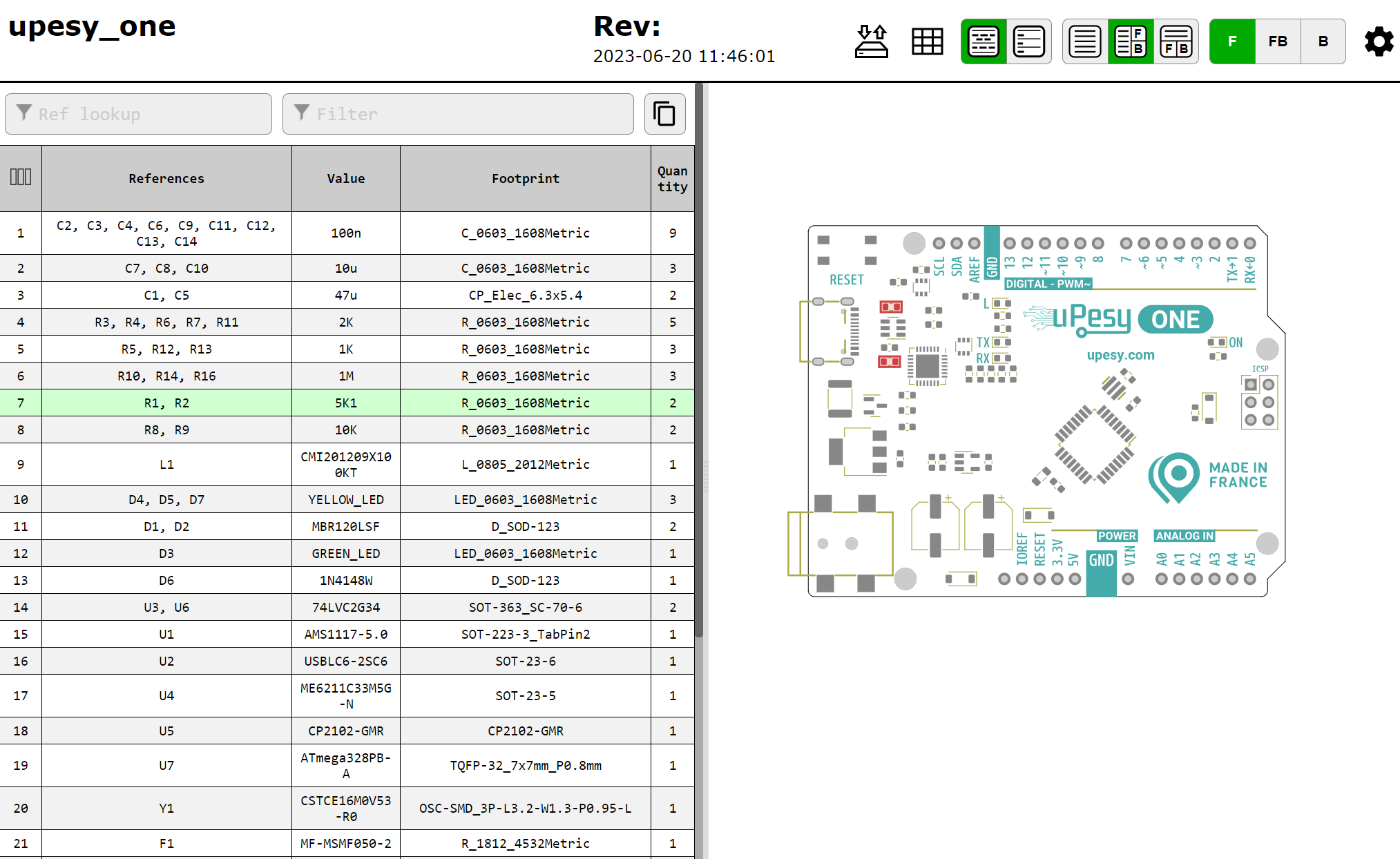This screenshot has width=1400, height=859.
Task: Switch to BOM left-right layout icon
Action: (x=1131, y=41)
